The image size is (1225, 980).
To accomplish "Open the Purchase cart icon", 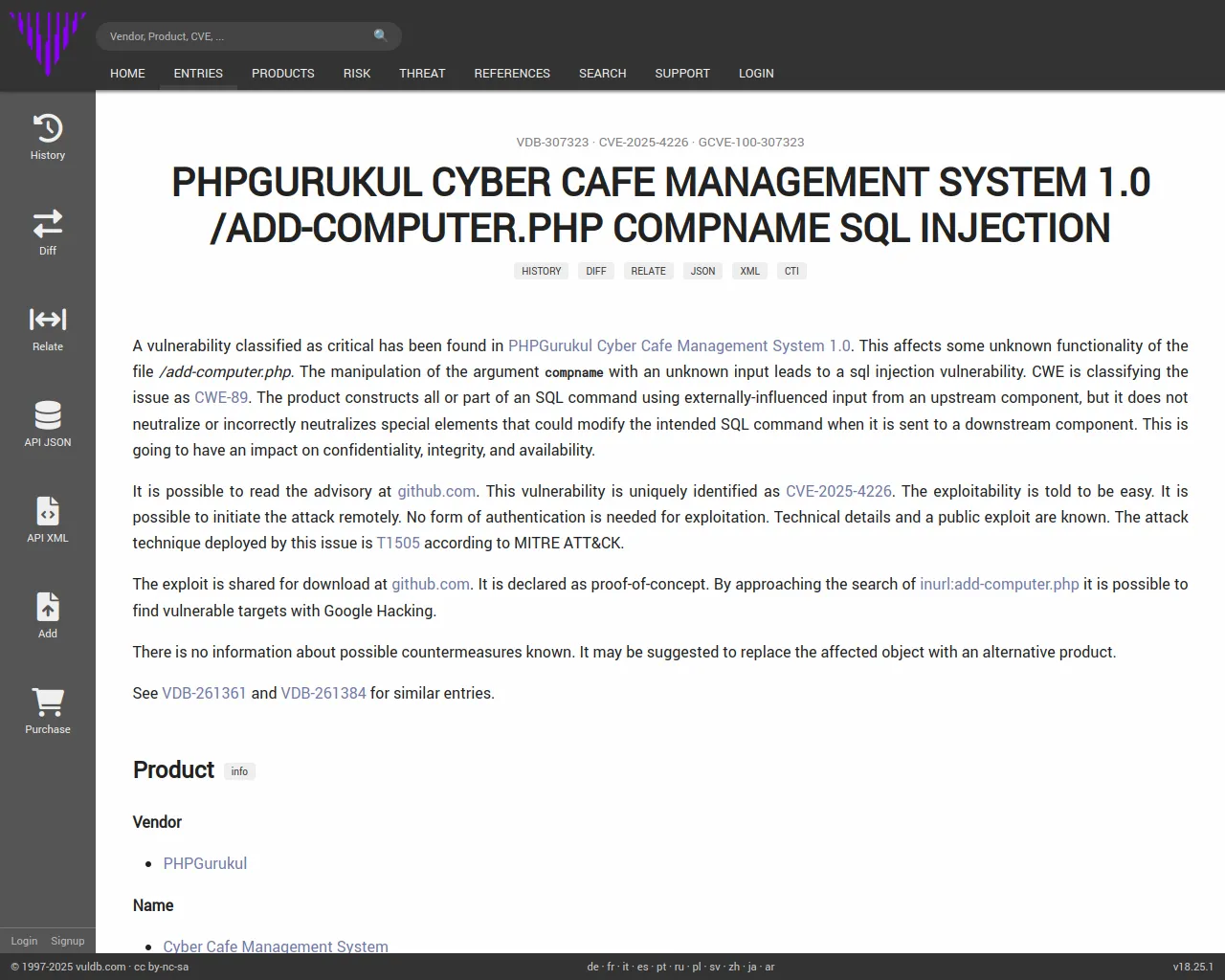I will click(x=48, y=702).
